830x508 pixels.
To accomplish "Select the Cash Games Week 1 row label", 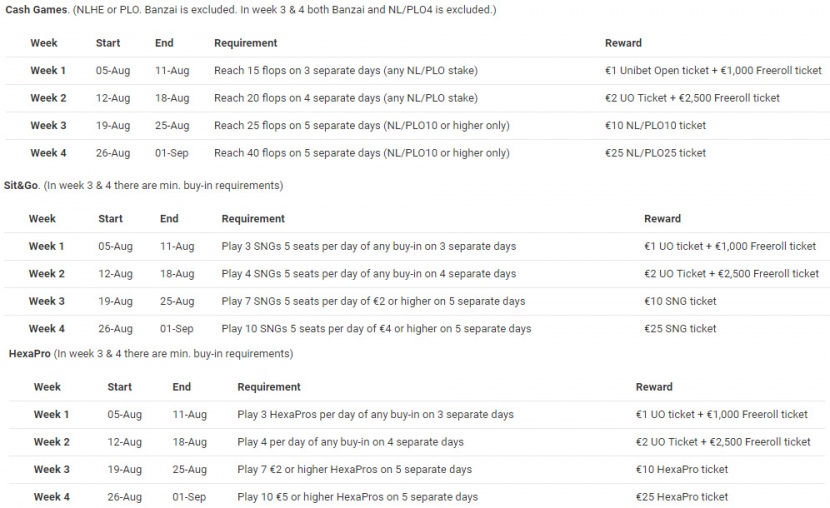I will click(48, 70).
